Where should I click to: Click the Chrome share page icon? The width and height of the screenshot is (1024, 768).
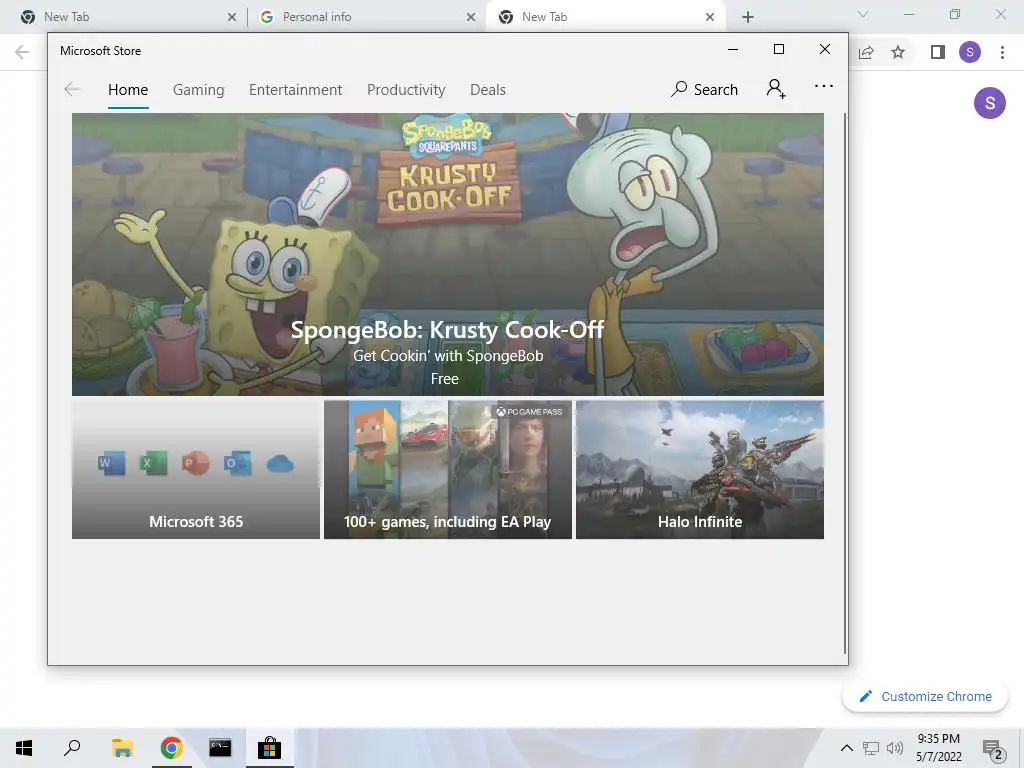pyautogui.click(x=866, y=52)
